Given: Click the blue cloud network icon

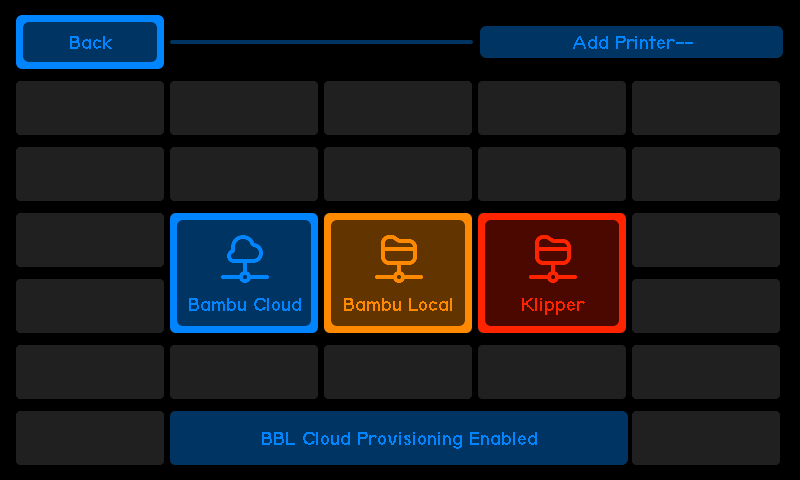Looking at the screenshot, I should click(245, 259).
